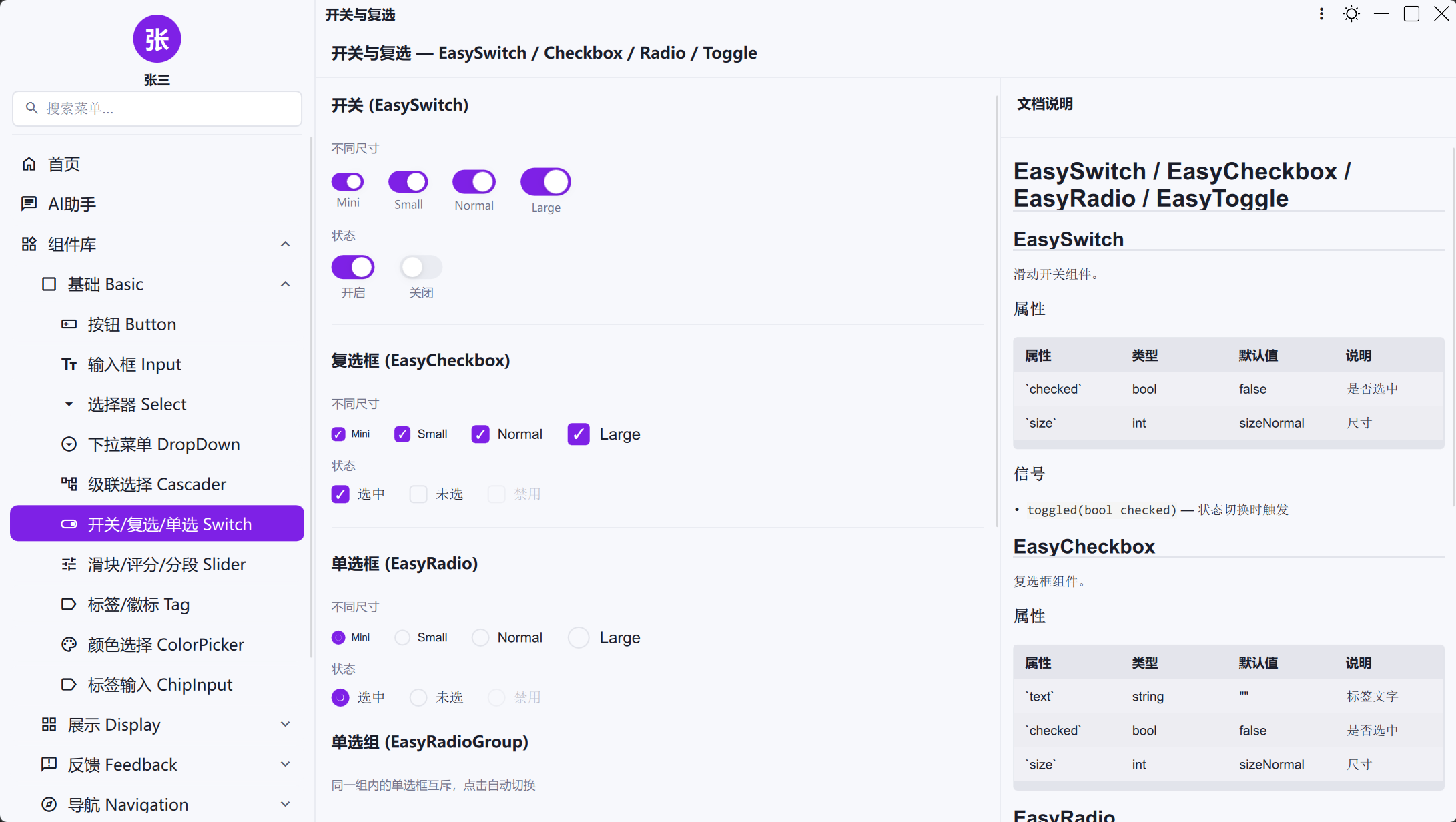This screenshot has height=822, width=1456.
Task: Navigate to 颜色选择 ColorPicker page
Action: (x=157, y=645)
